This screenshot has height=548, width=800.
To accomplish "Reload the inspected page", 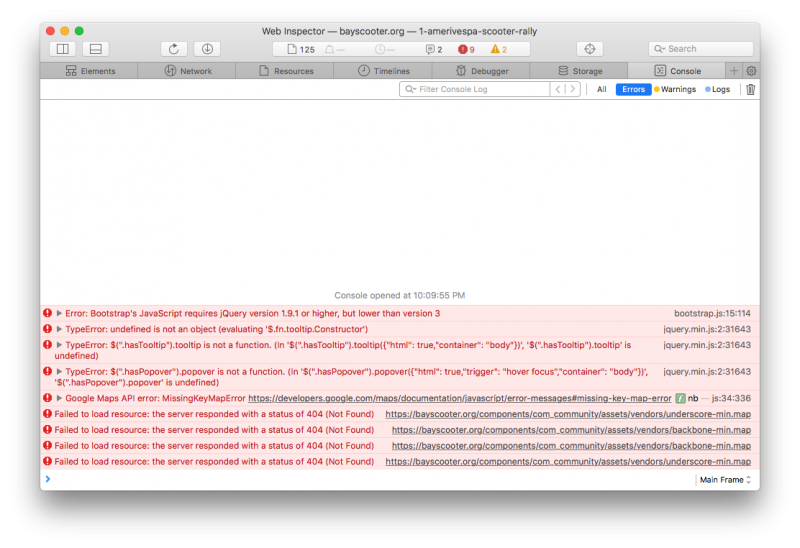I will coord(174,49).
